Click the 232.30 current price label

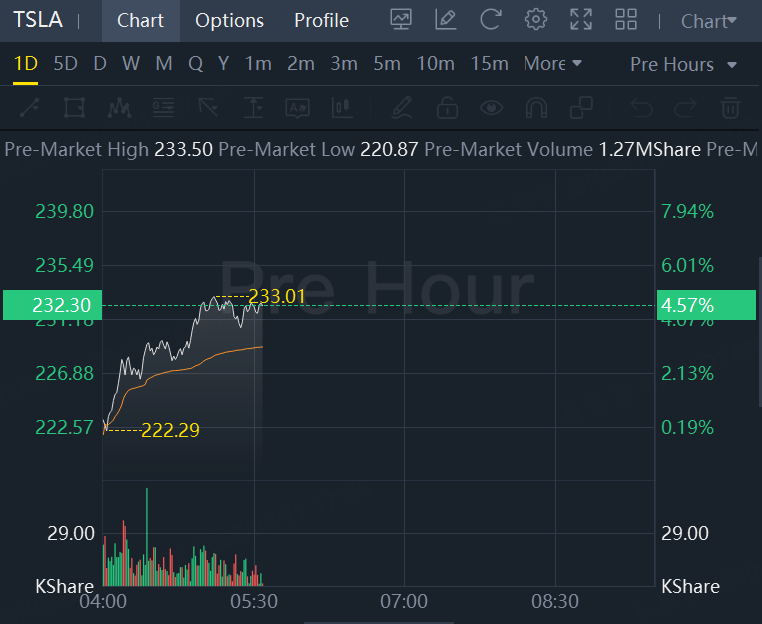tap(52, 305)
